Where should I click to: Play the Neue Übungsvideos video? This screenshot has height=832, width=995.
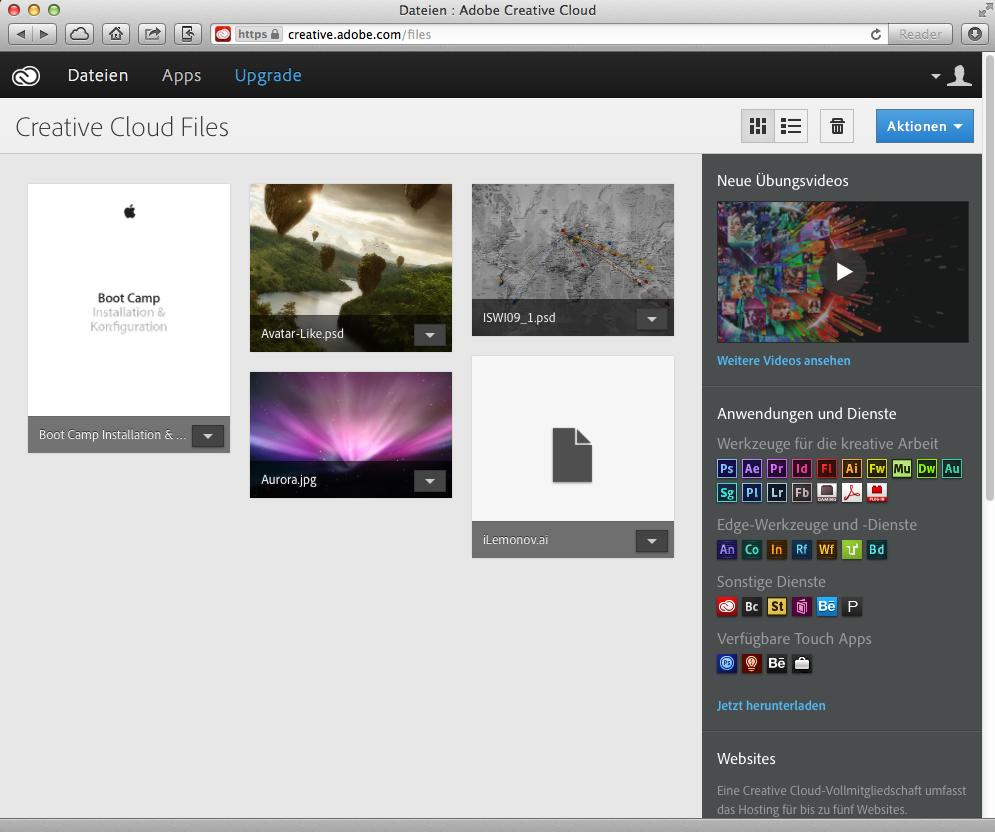843,272
